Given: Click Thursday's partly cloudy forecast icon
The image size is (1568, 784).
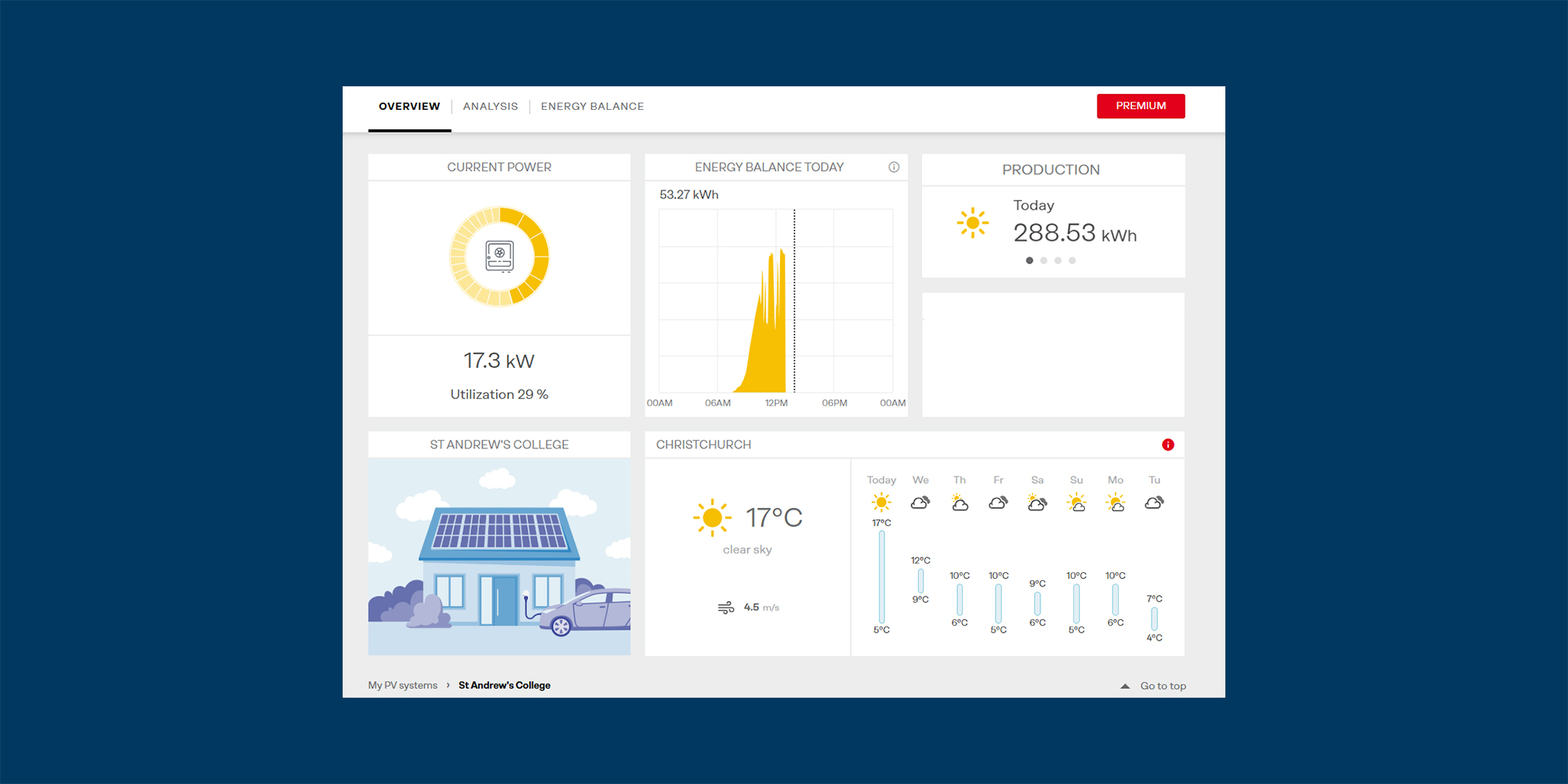Looking at the screenshot, I should [x=960, y=503].
